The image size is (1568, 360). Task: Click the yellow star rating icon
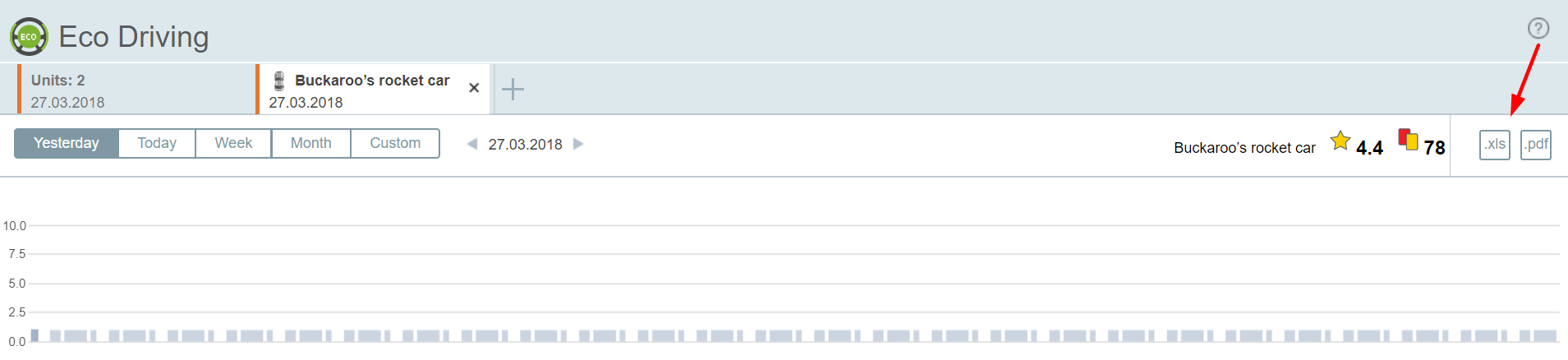[x=1340, y=141]
